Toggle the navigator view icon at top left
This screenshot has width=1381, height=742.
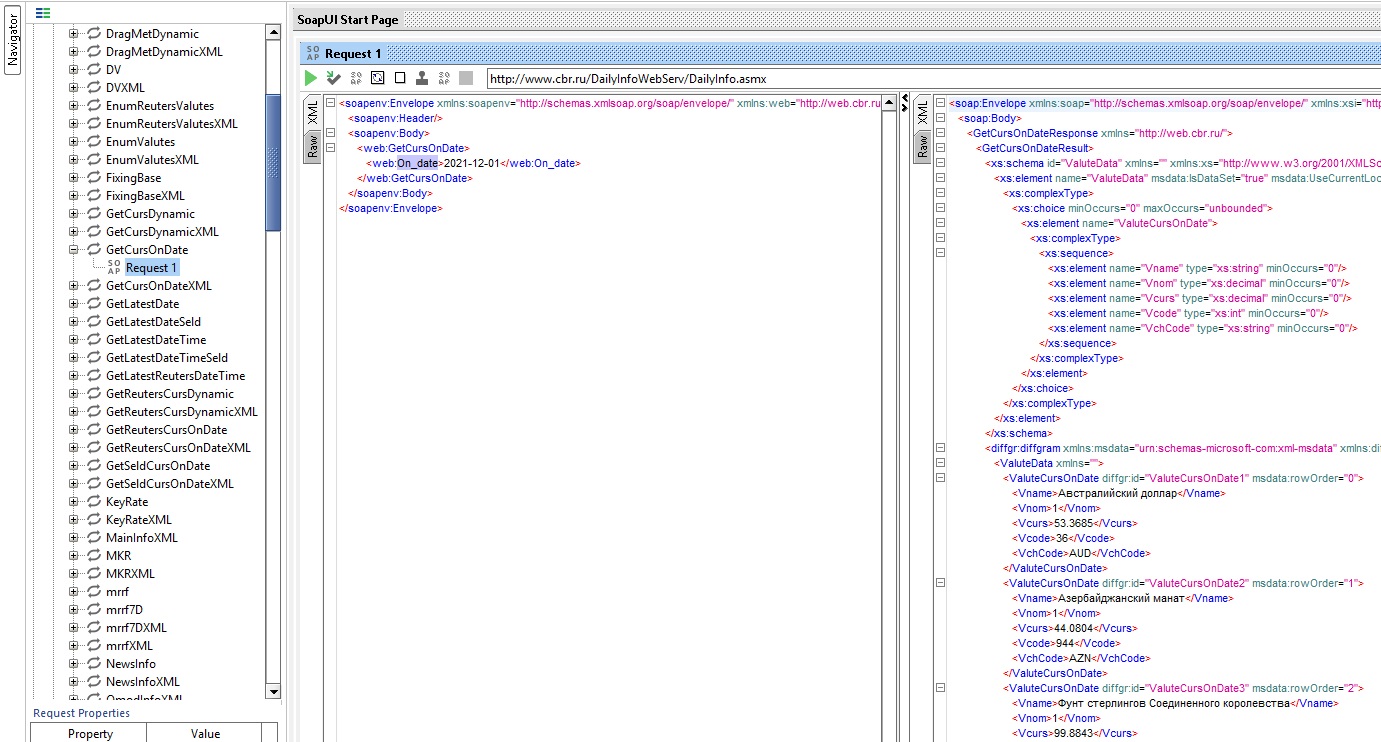[x=43, y=13]
